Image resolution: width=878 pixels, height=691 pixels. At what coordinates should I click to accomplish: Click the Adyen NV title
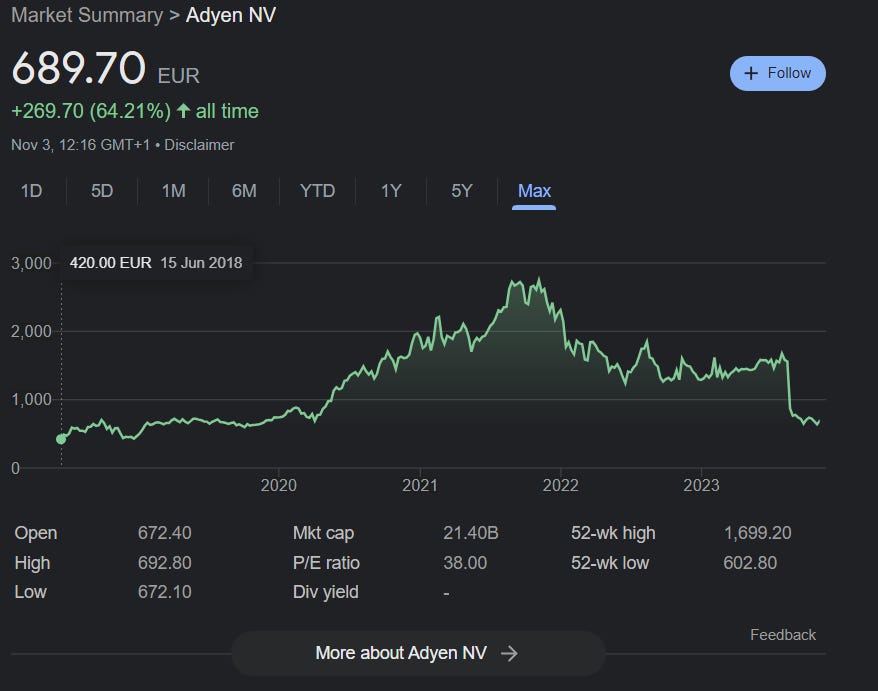click(x=231, y=15)
